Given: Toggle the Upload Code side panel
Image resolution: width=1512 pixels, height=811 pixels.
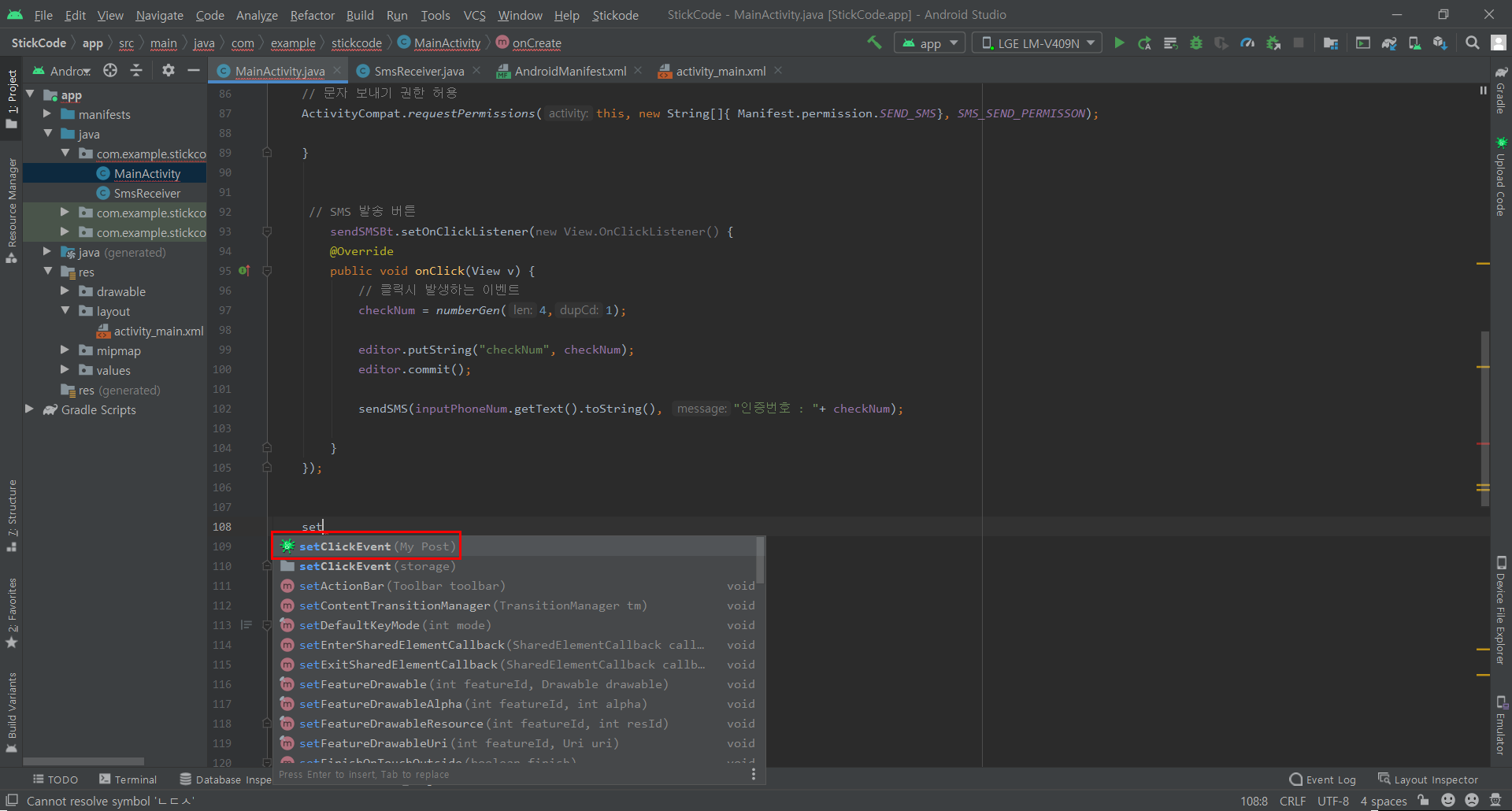Looking at the screenshot, I should point(1501,176).
